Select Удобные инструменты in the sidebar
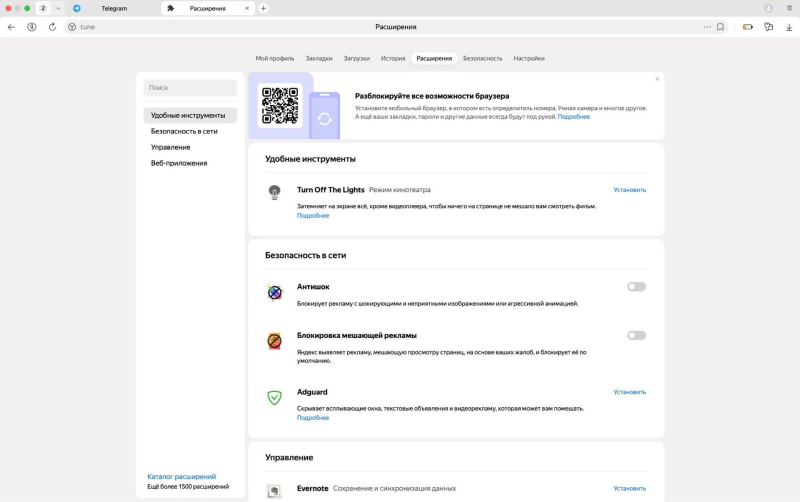800x502 pixels. [x=190, y=115]
